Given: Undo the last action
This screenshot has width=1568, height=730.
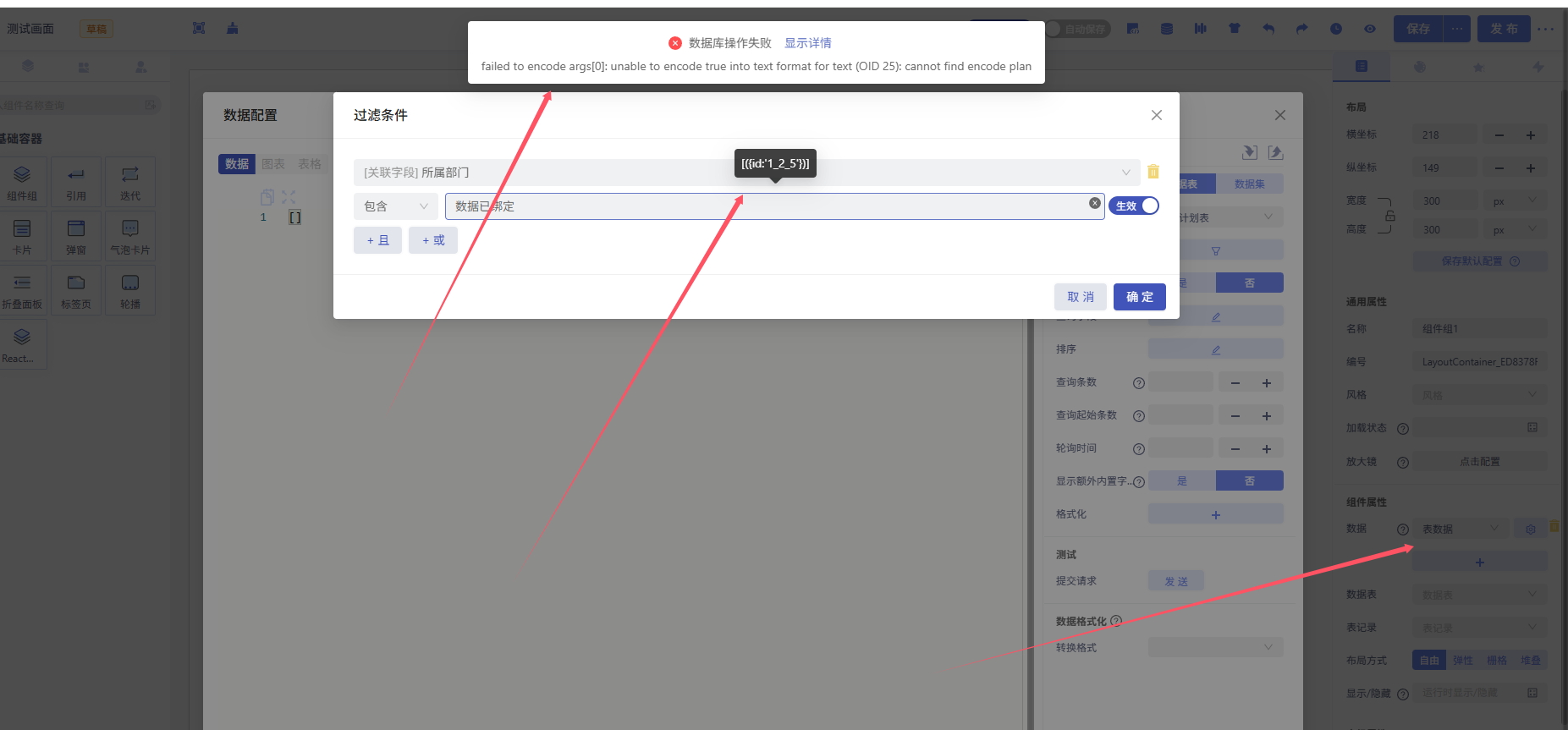Looking at the screenshot, I should [x=1268, y=29].
